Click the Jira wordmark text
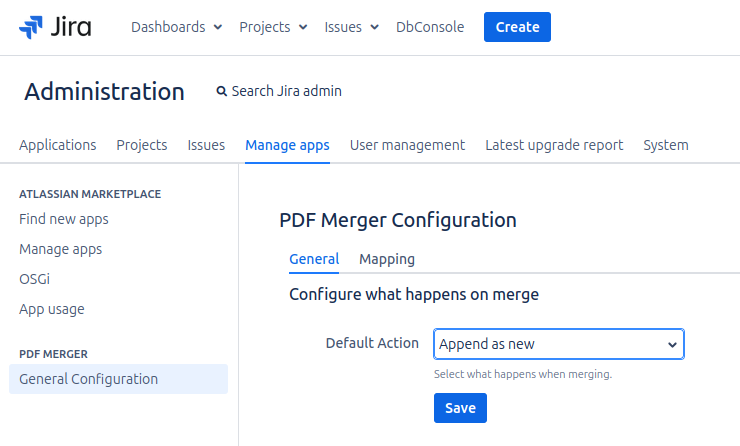The height and width of the screenshot is (446, 740). tap(72, 27)
